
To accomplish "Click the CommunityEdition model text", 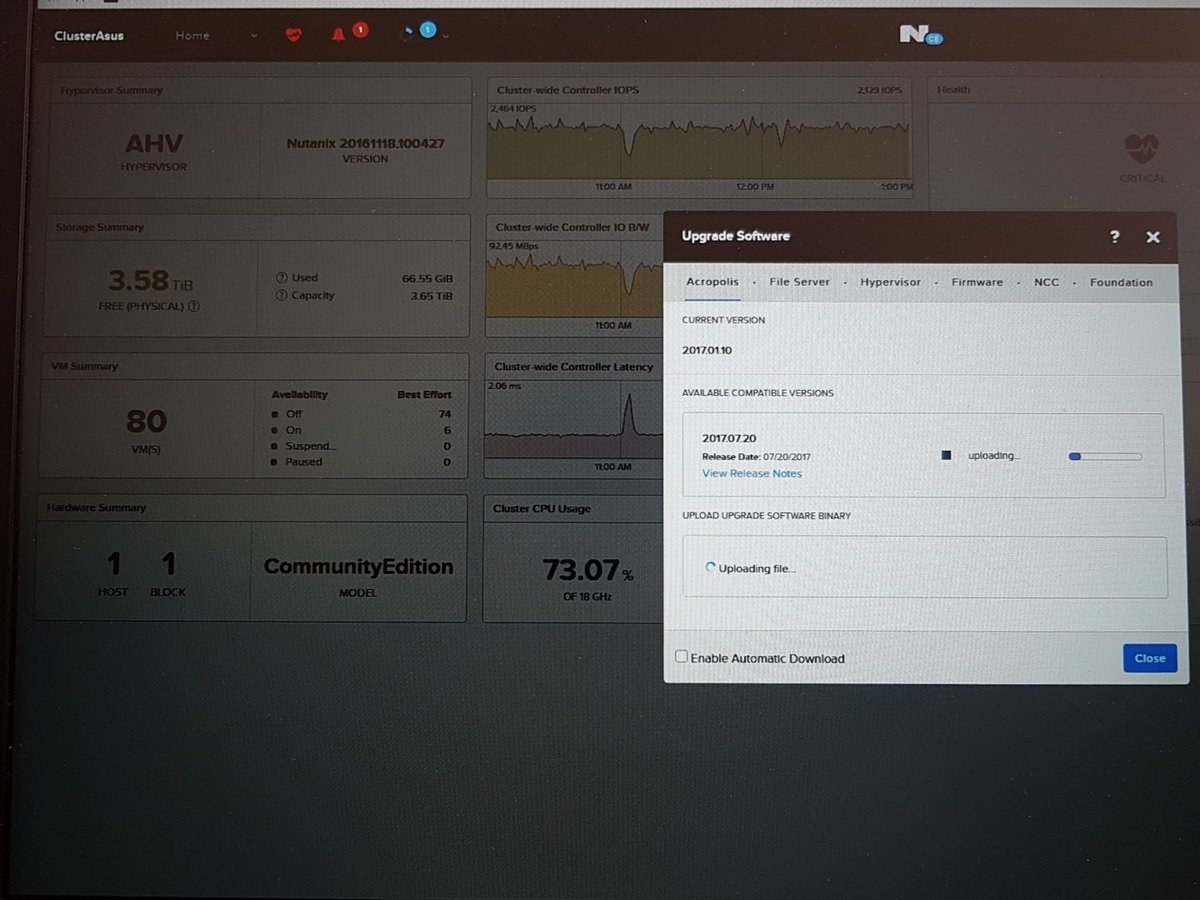I will click(358, 566).
